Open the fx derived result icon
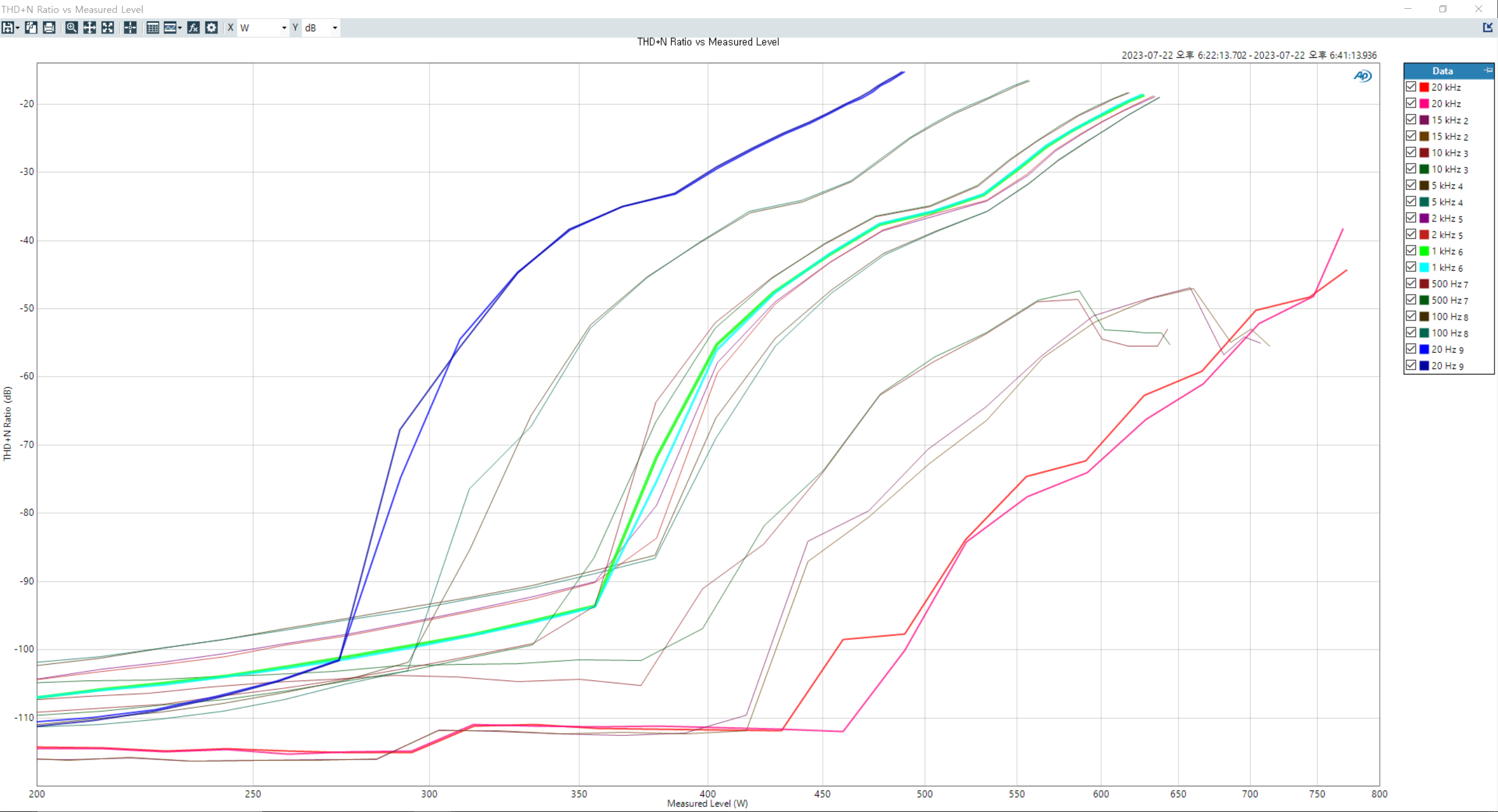 pyautogui.click(x=193, y=27)
